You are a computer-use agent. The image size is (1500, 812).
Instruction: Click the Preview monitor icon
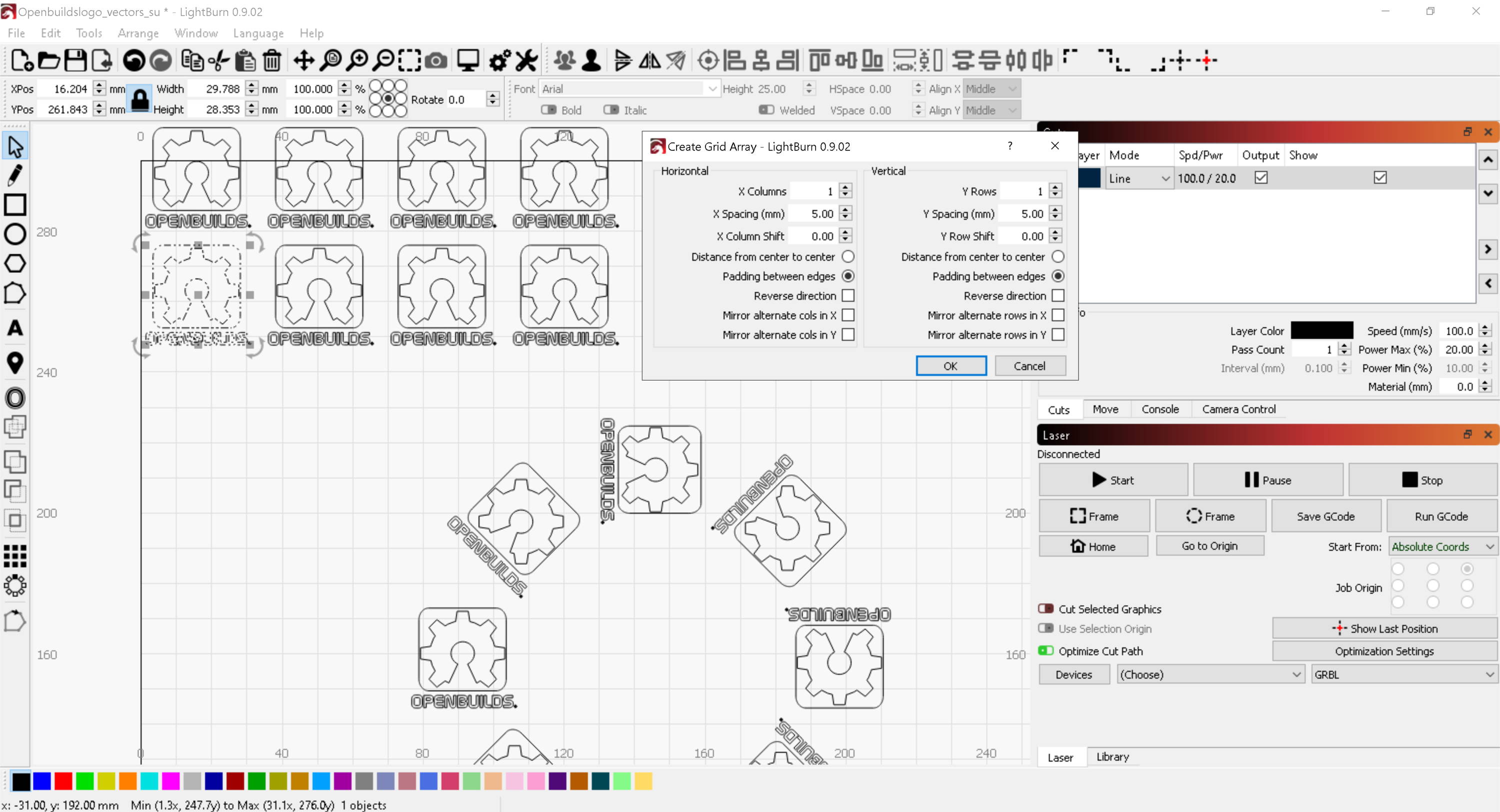click(x=467, y=60)
